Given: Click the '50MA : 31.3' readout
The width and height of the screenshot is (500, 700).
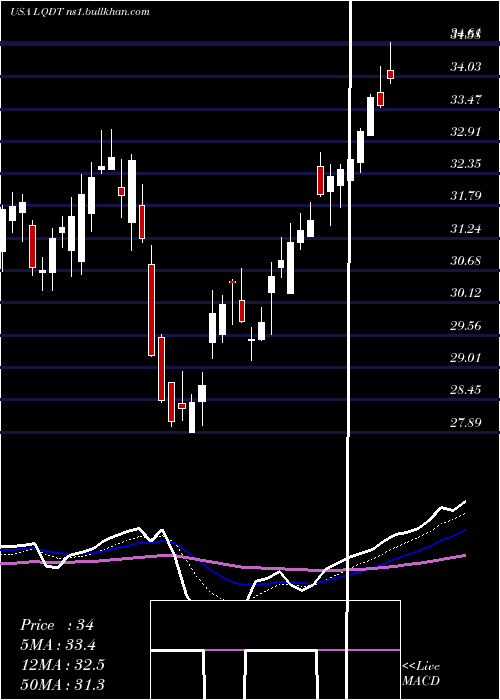Looking at the screenshot, I should click(62, 684).
